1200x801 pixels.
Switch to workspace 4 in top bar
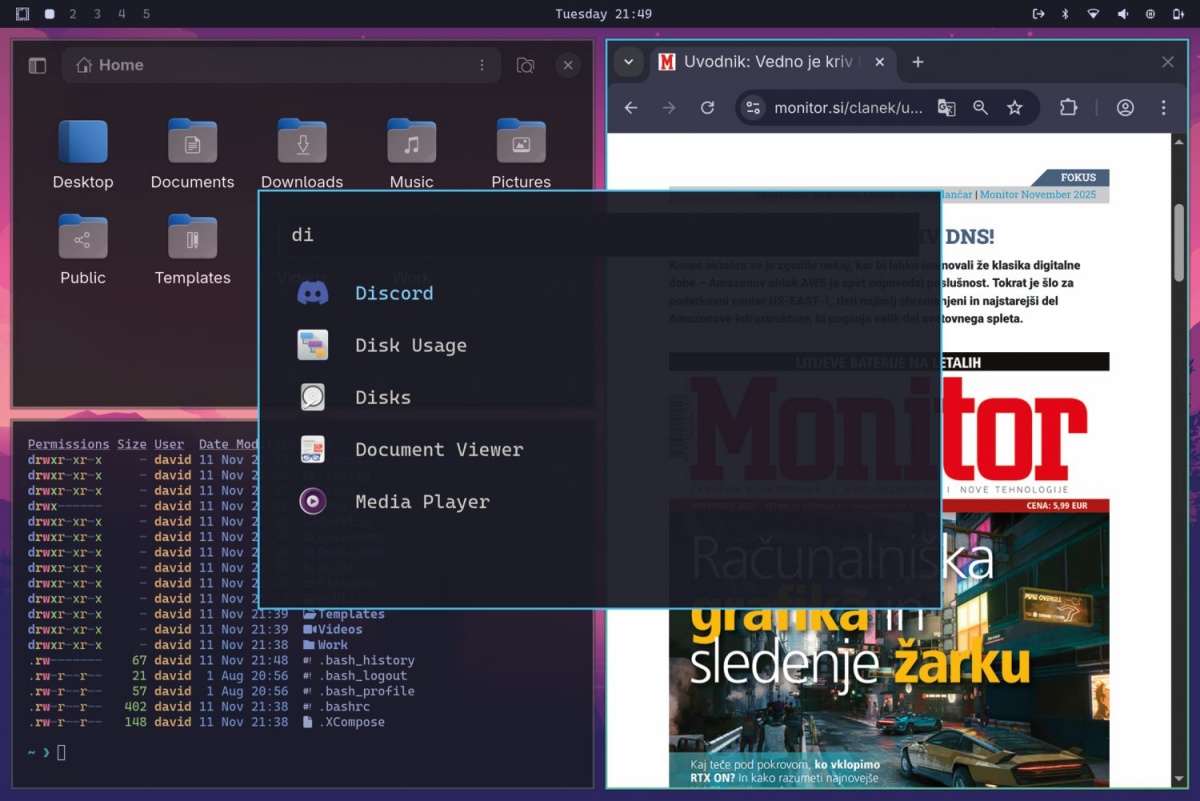(122, 14)
